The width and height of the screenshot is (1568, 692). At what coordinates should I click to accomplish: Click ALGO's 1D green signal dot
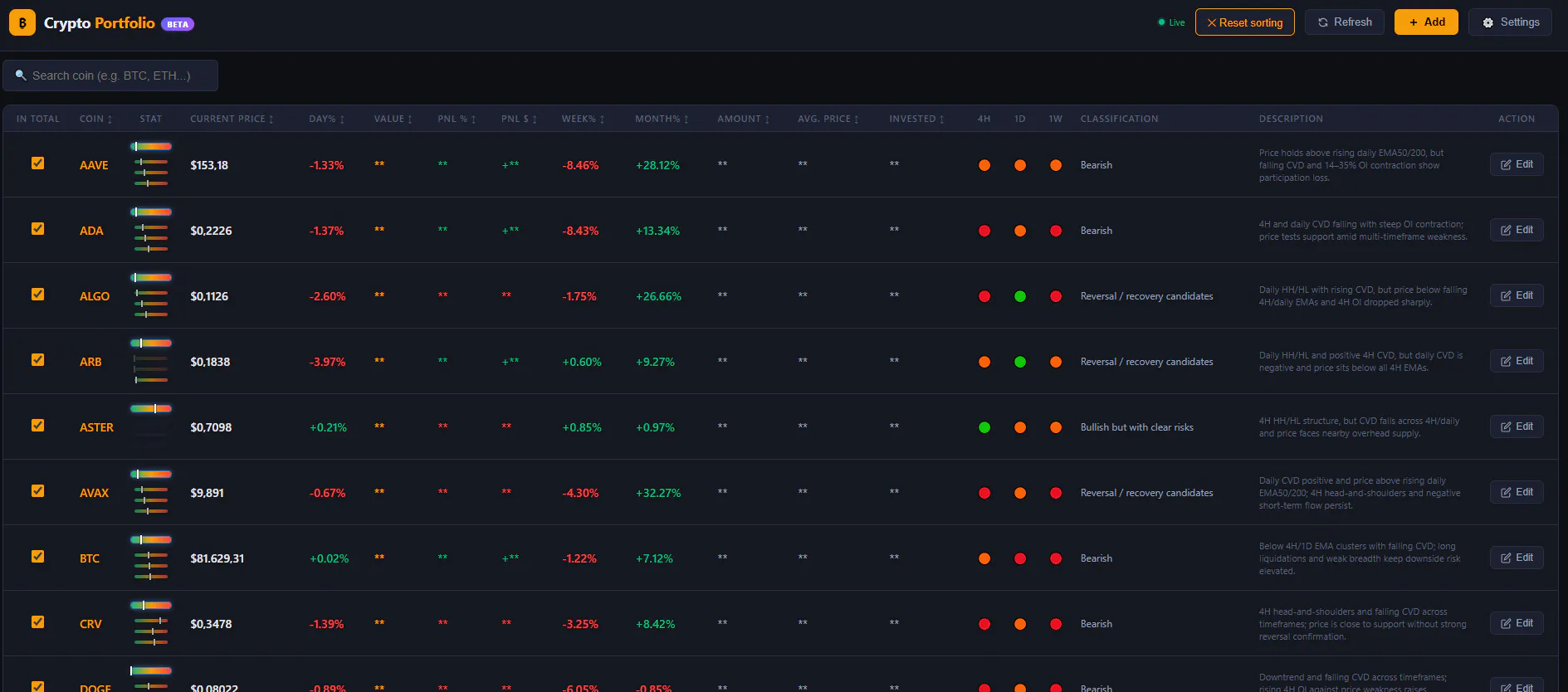(1020, 296)
